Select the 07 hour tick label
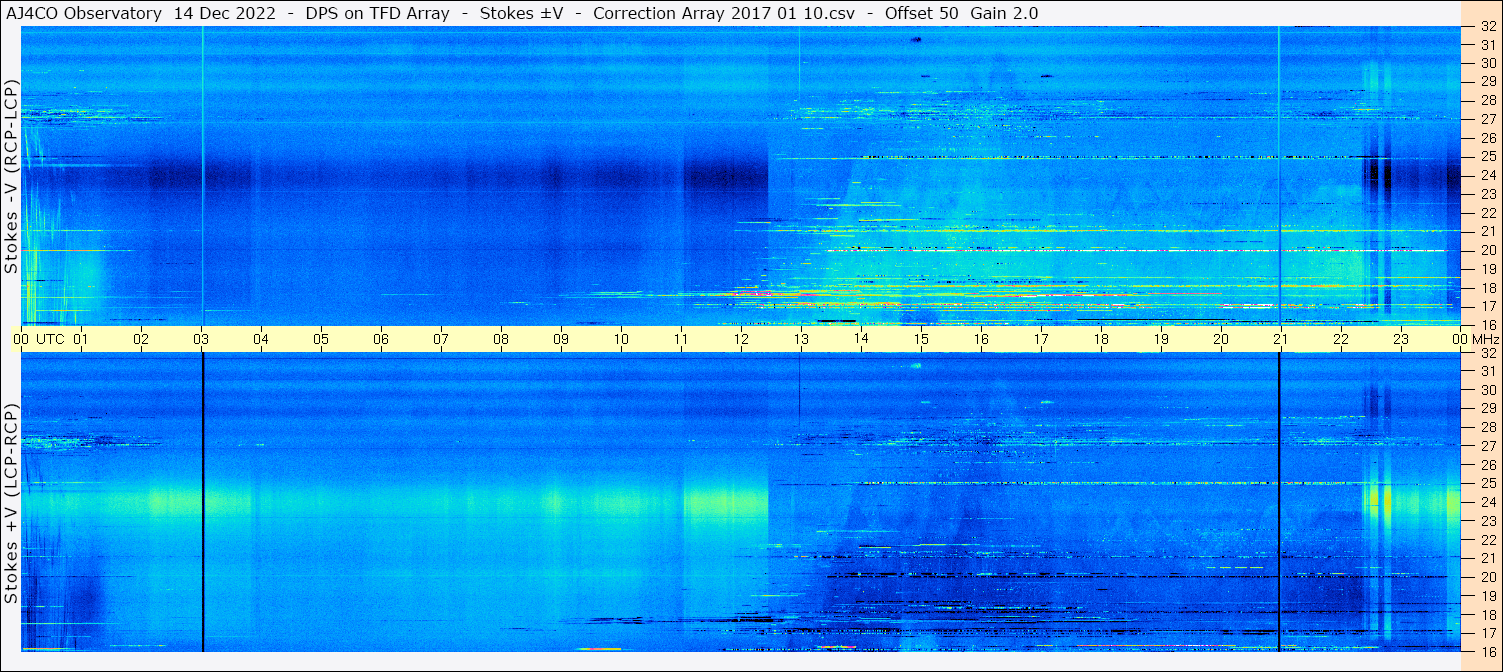Viewport: 1503px width, 672px height. [x=441, y=339]
